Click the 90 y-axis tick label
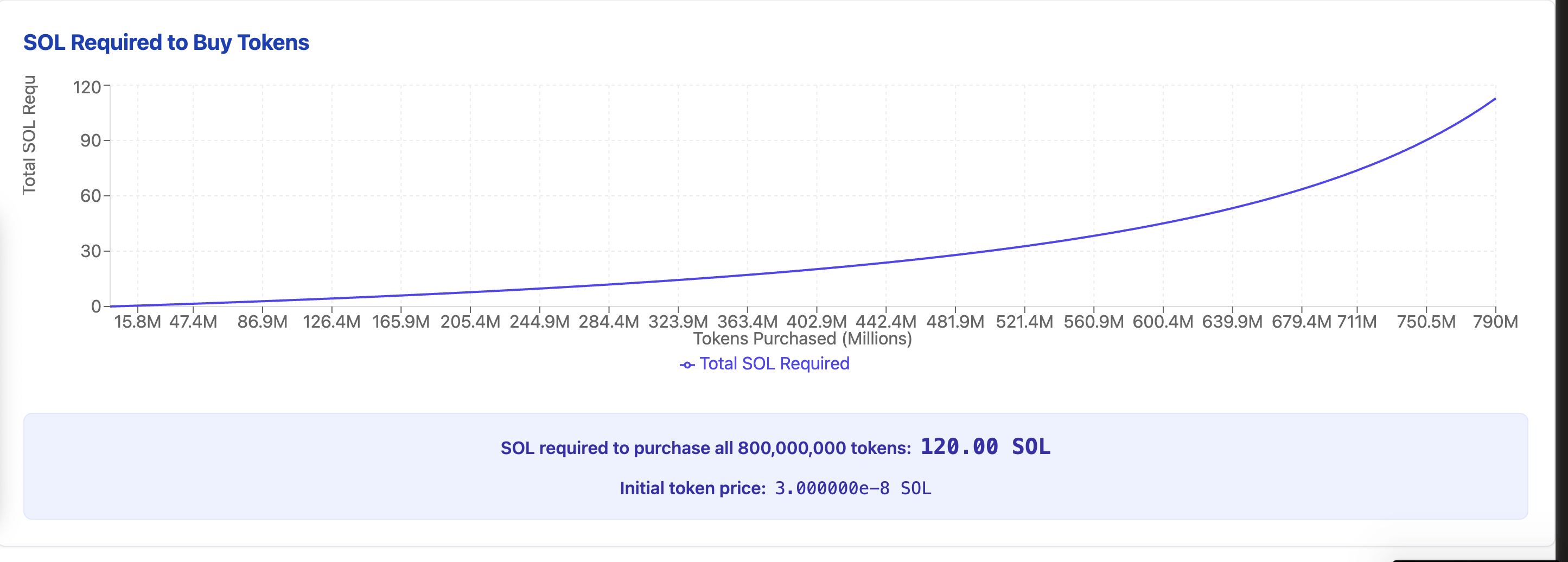1568x562 pixels. pos(90,140)
